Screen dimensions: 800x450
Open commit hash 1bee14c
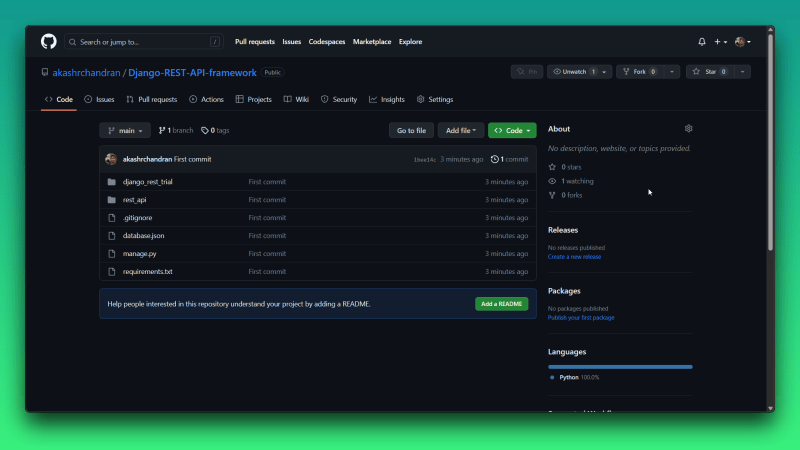tap(424, 160)
